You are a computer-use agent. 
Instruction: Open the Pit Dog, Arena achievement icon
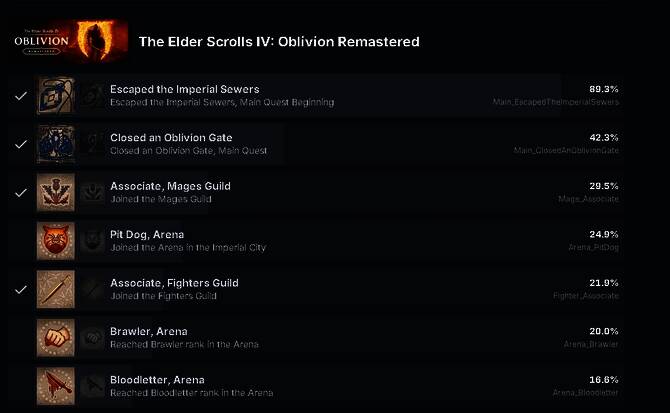(x=55, y=241)
